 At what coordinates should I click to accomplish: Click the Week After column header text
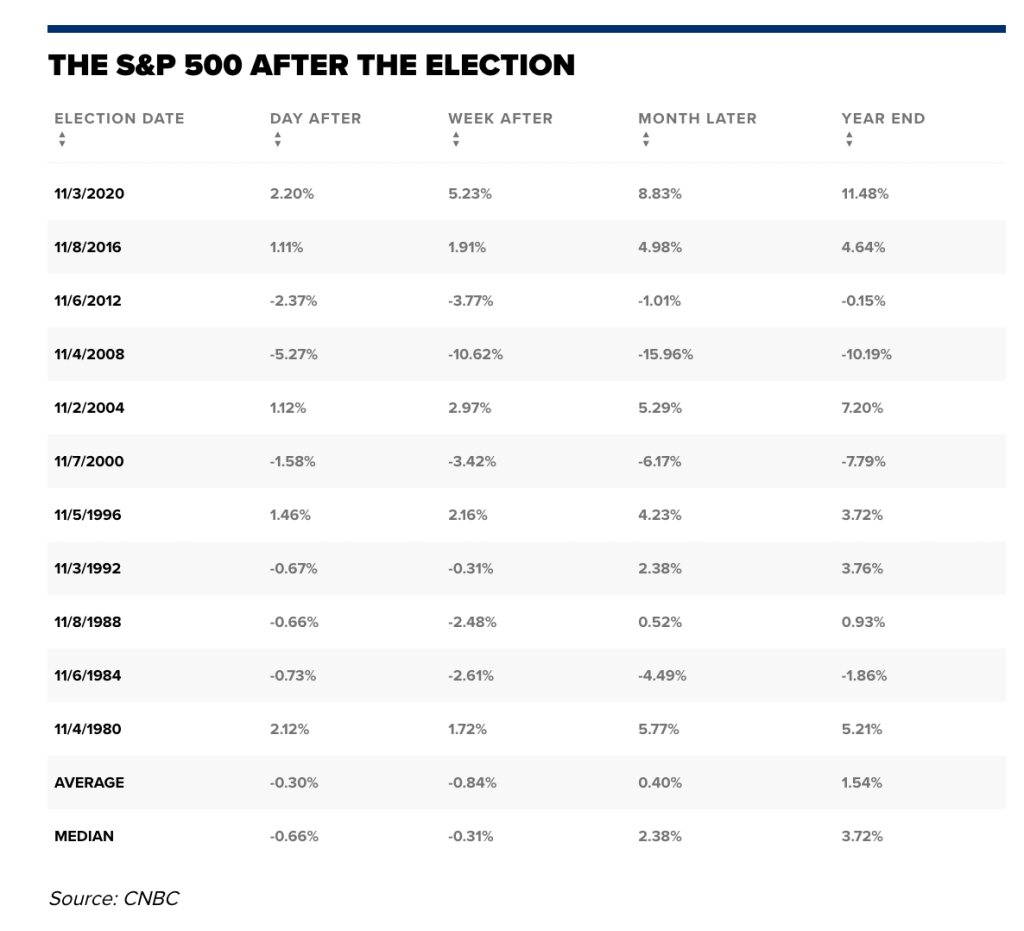click(500, 118)
